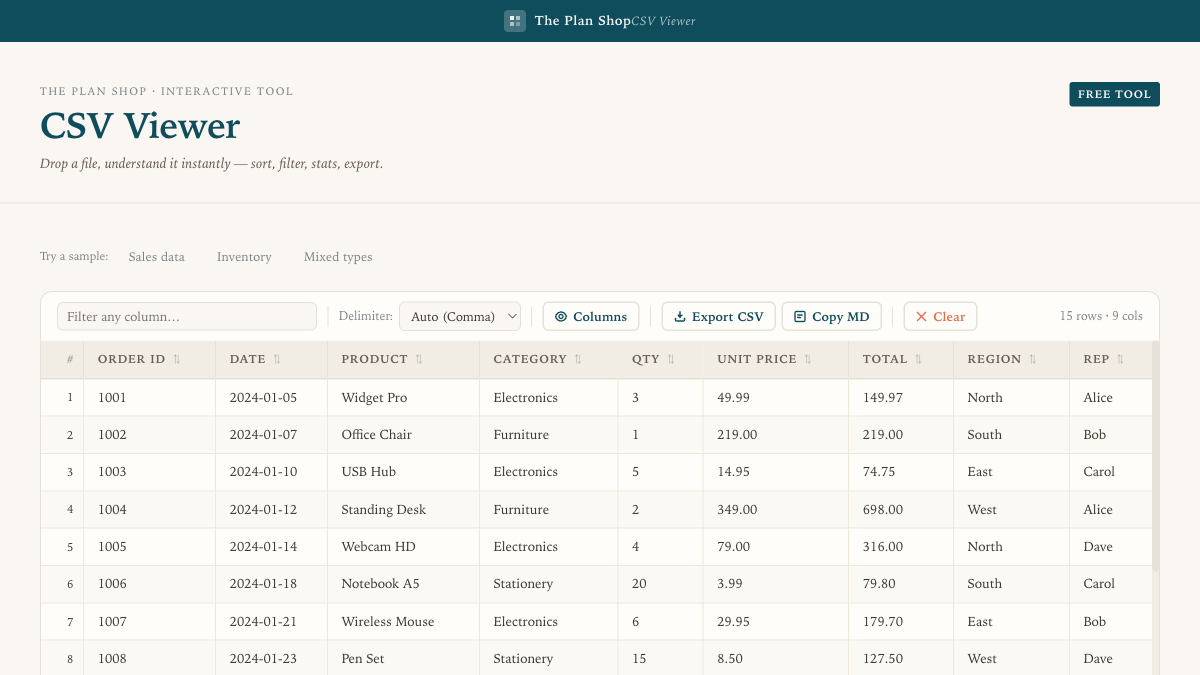
Task: Load the Mixed types sample
Action: coord(338,257)
